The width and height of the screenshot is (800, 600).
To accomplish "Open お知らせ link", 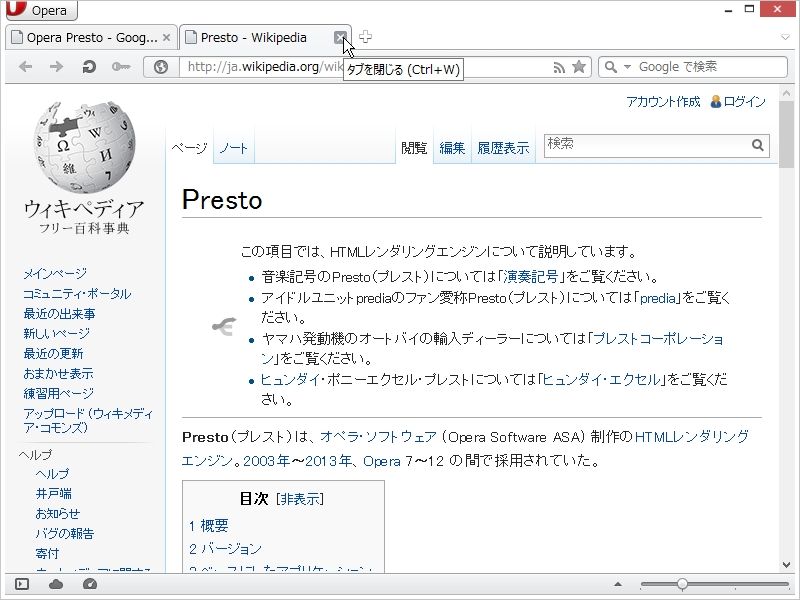I will [x=58, y=514].
